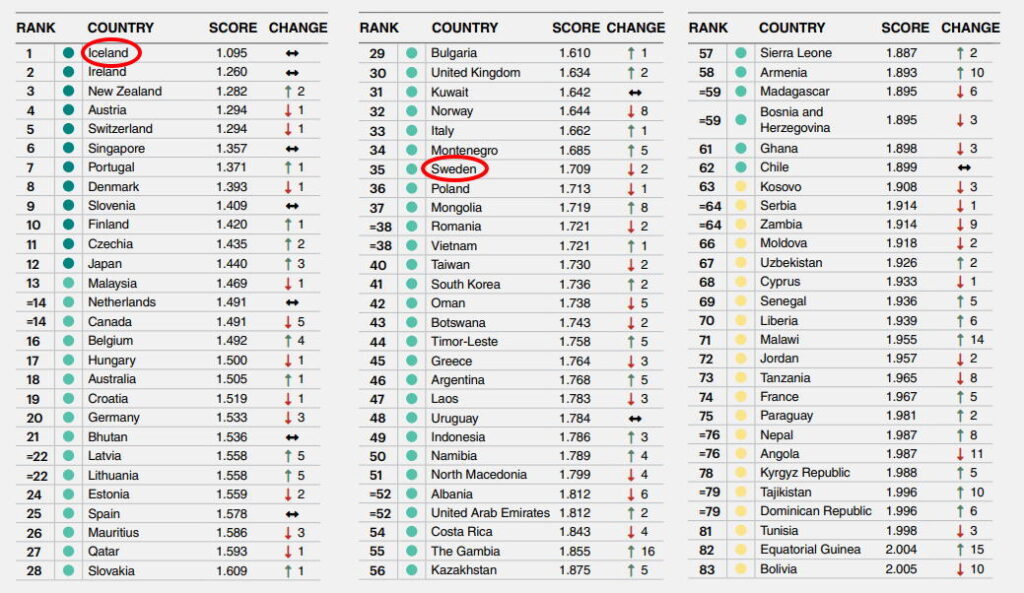Click the up arrow in Equatorial Guinea's row
Screen dimensions: 1024x593
click(x=959, y=550)
